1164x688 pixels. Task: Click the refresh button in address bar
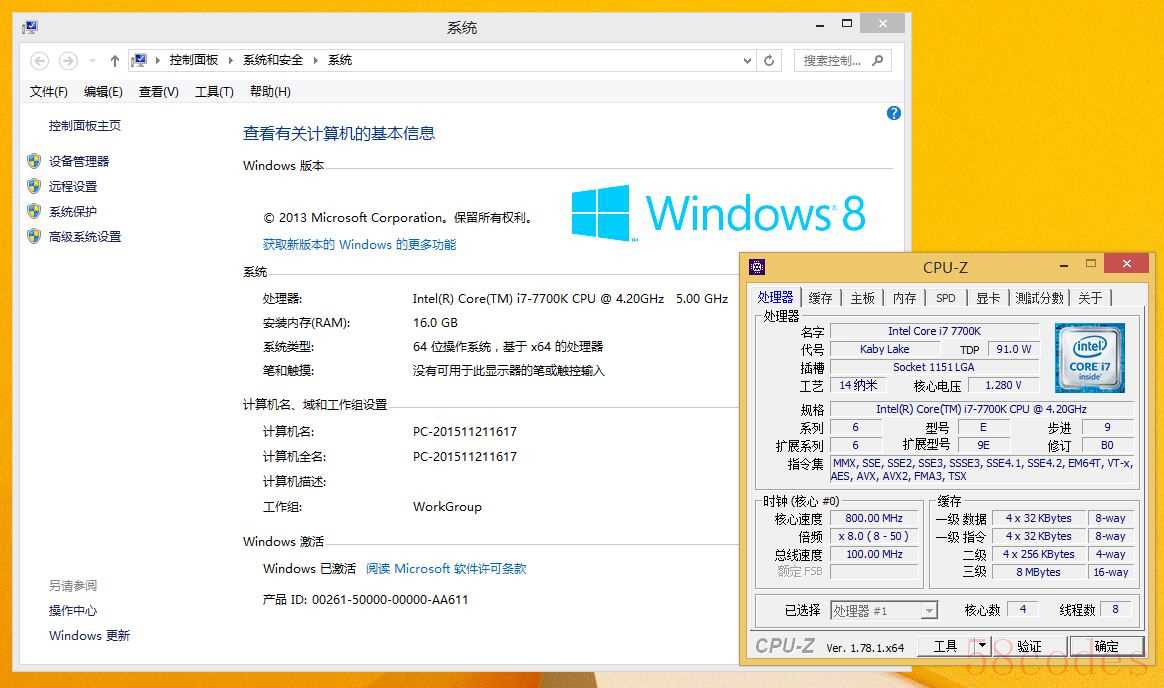pyautogui.click(x=769, y=61)
